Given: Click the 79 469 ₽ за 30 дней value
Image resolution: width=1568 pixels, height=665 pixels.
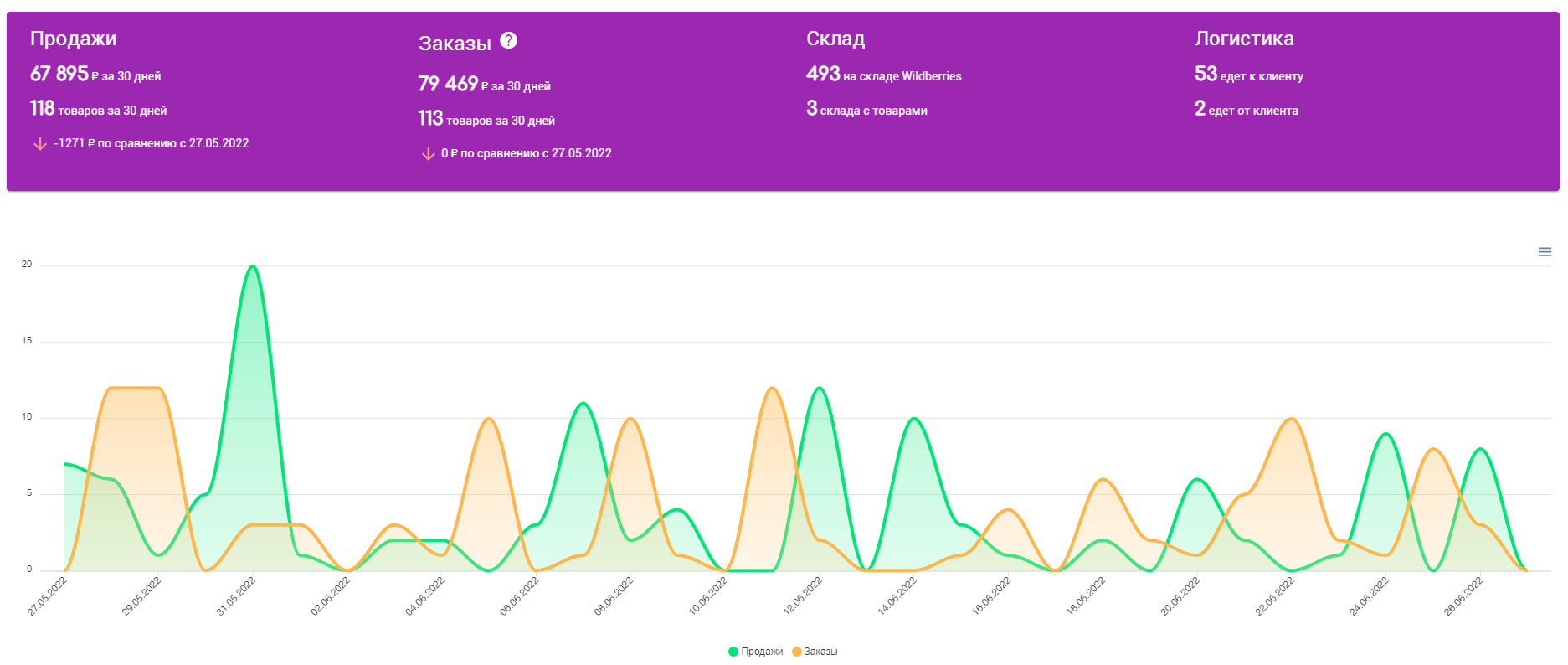Looking at the screenshot, I should pos(485,85).
